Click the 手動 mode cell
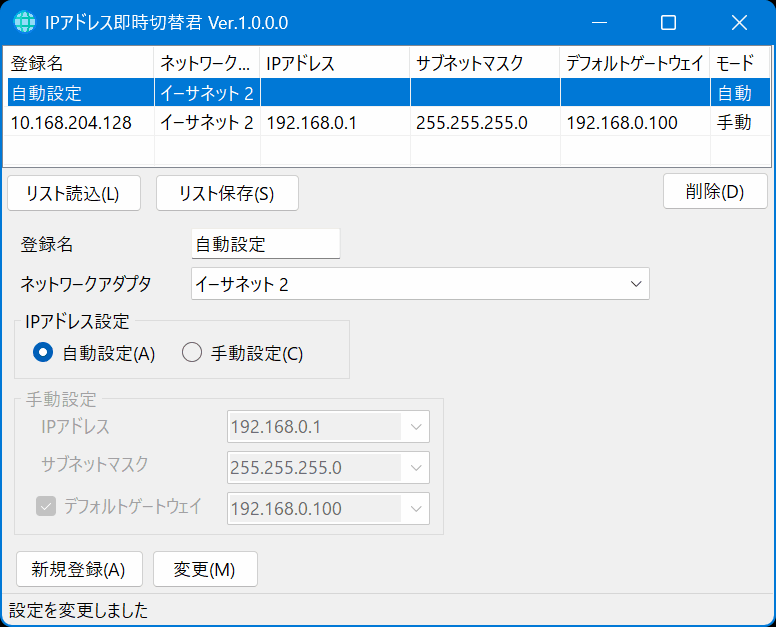This screenshot has width=776, height=627. pyautogui.click(x=740, y=122)
